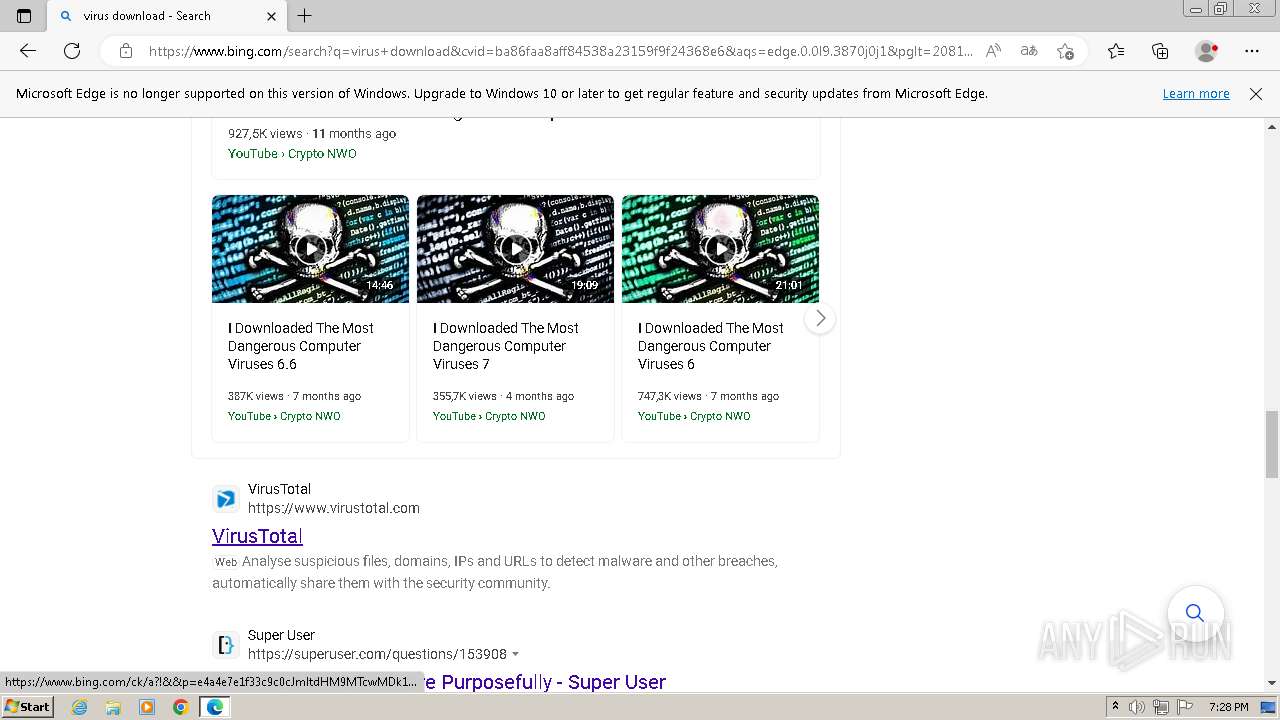Click the Read aloud icon in address bar

click(x=993, y=51)
